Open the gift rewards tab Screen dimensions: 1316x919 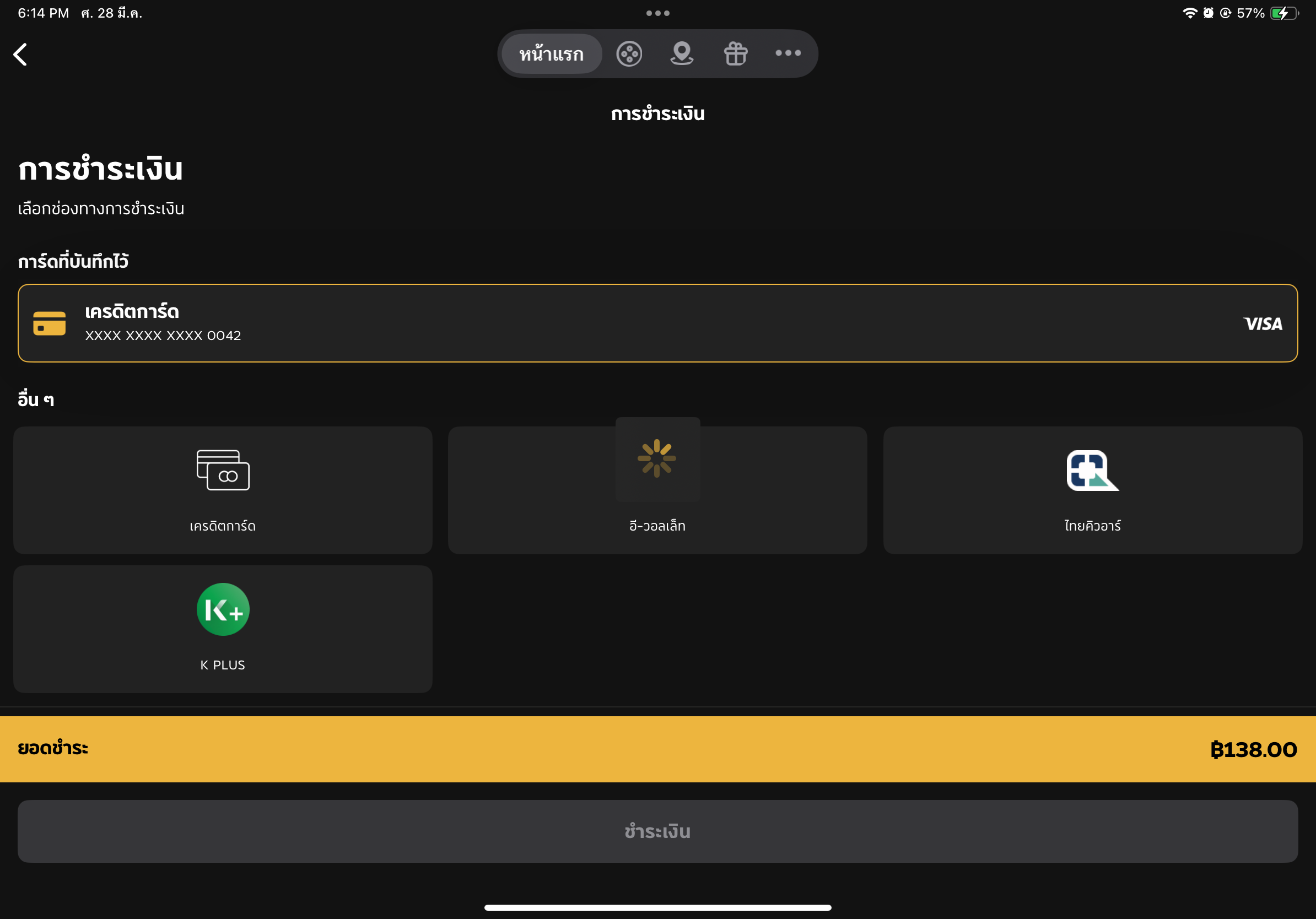tap(735, 54)
